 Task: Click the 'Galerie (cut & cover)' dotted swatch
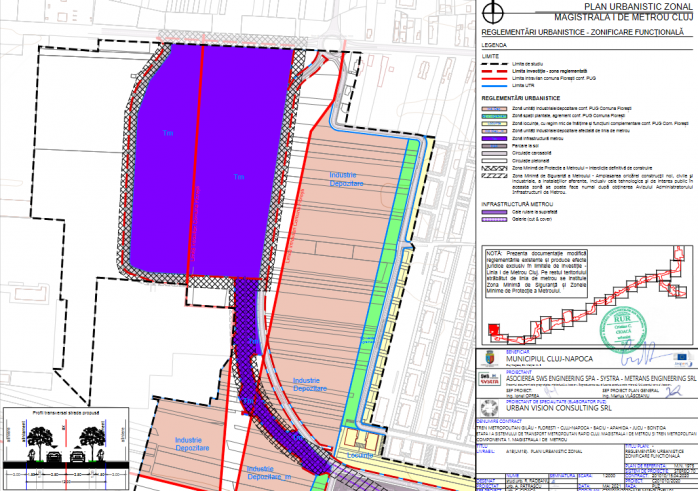494,219
